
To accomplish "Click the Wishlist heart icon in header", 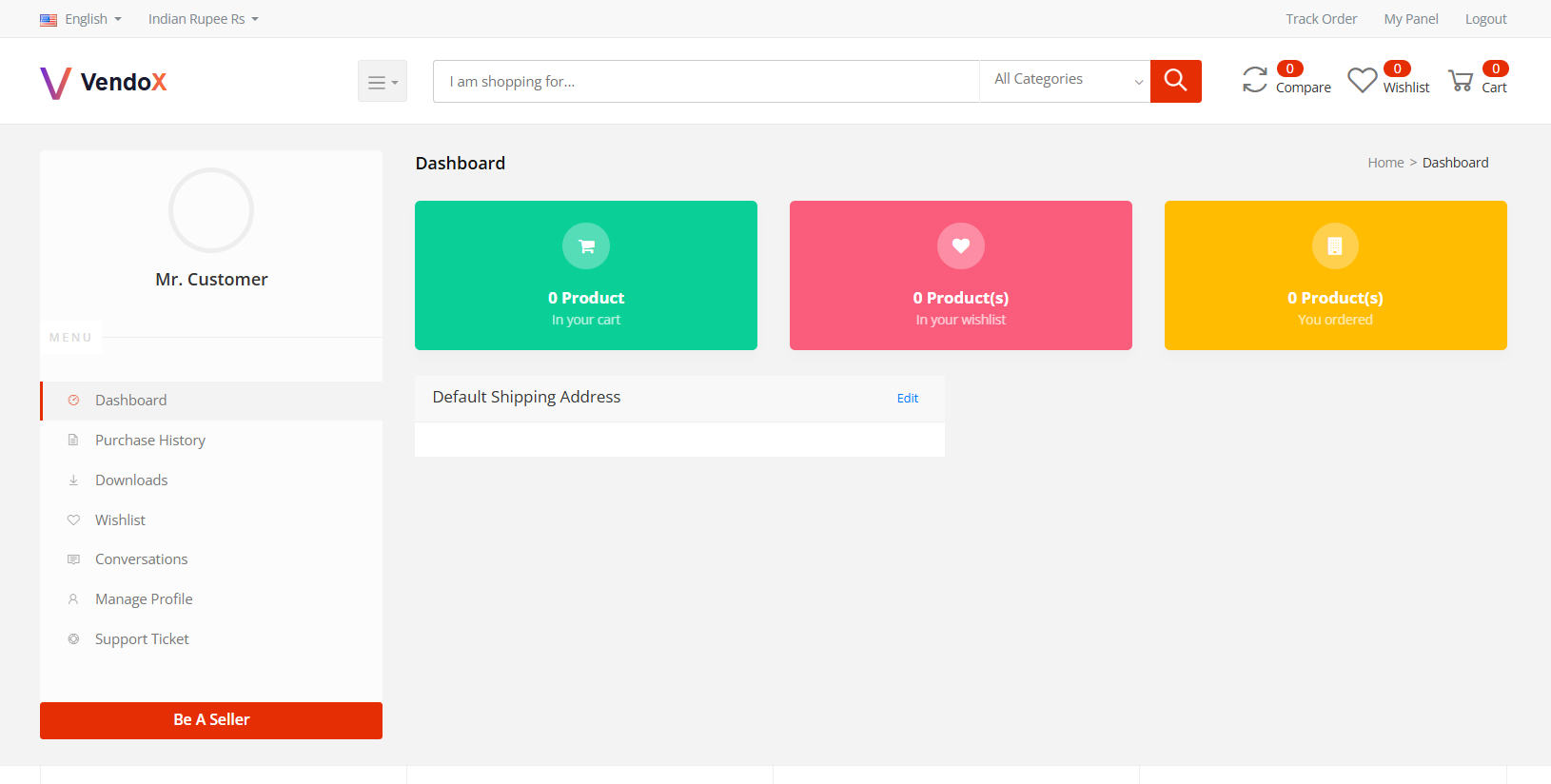I will (x=1362, y=80).
